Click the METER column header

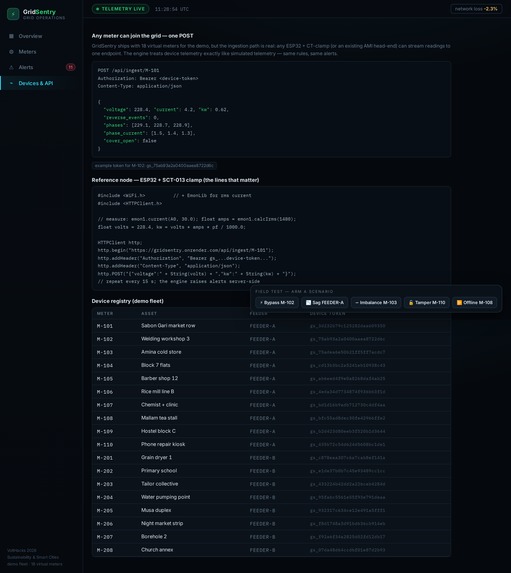tap(105, 314)
